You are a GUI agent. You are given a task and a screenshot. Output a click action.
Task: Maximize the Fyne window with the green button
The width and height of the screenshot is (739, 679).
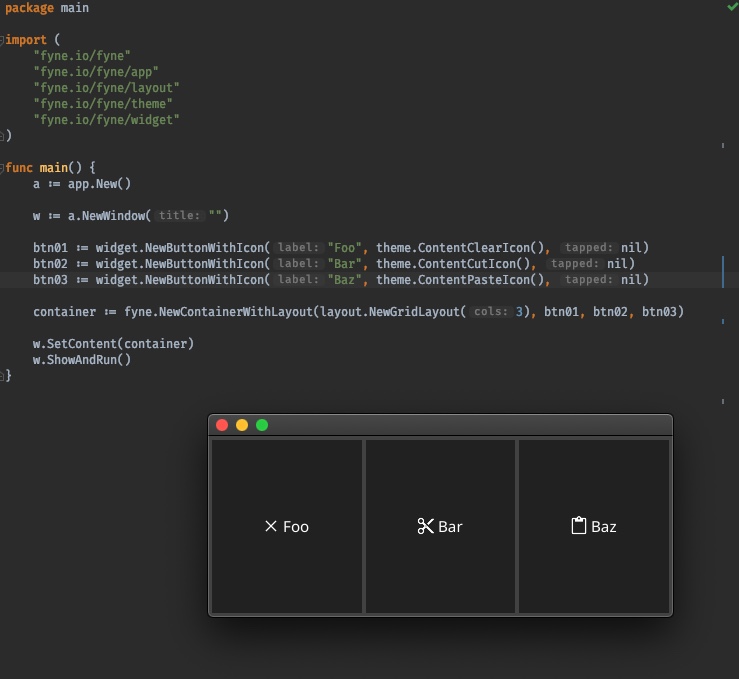click(262, 425)
